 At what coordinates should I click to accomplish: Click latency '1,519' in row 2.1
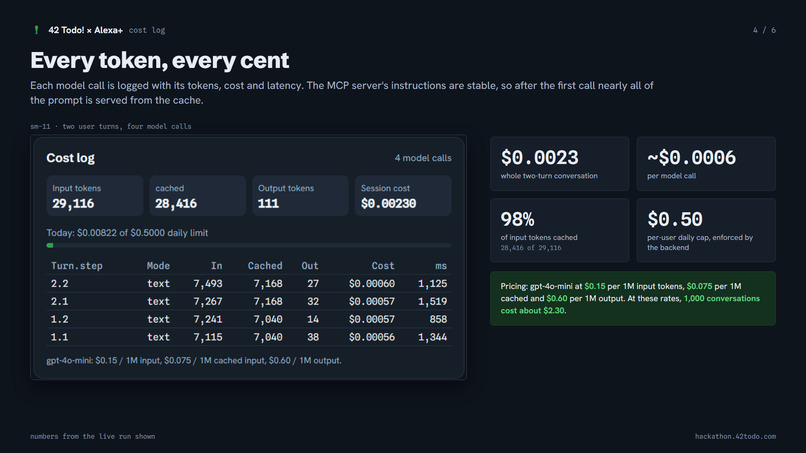432,301
